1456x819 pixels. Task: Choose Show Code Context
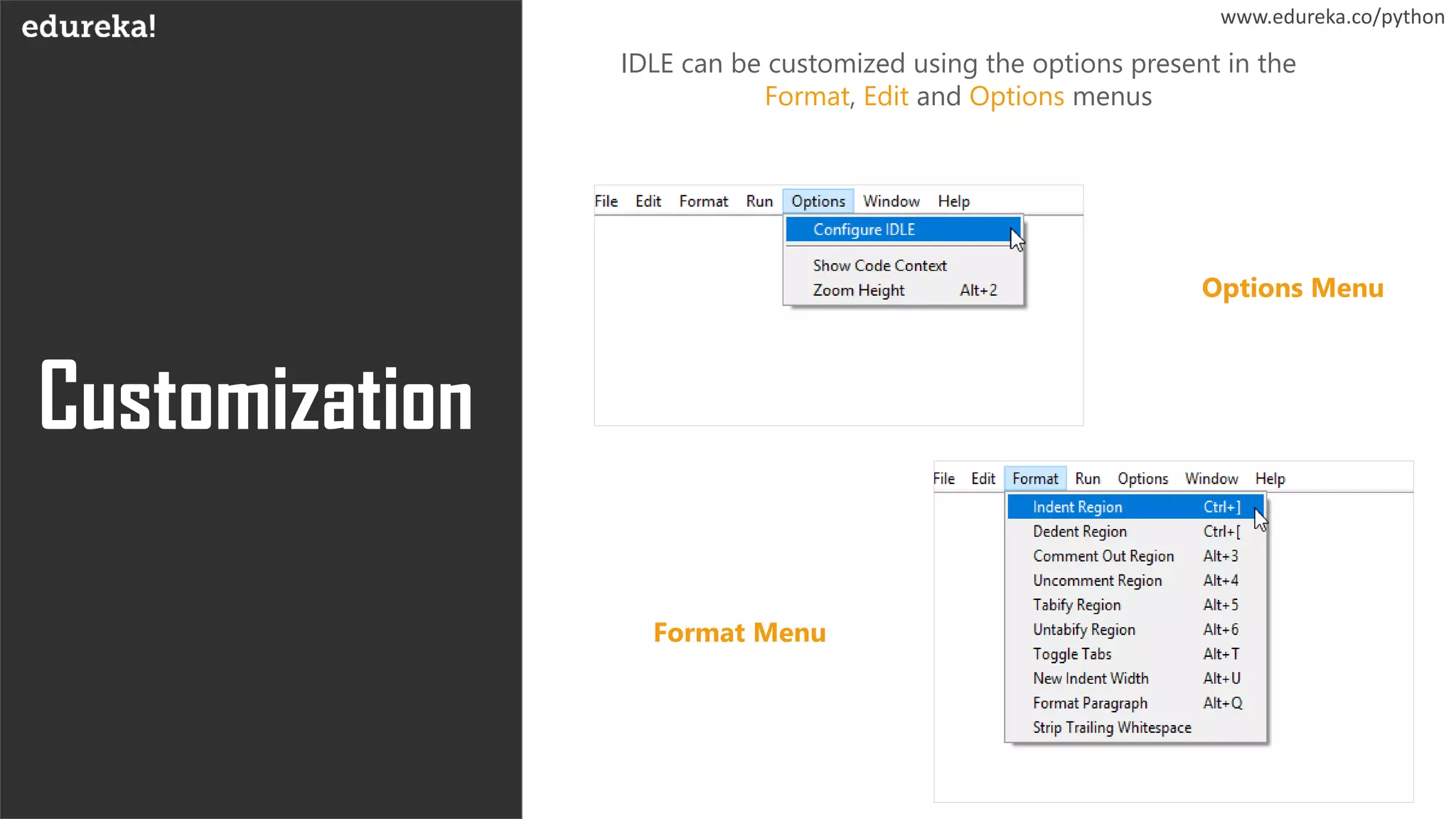[x=903, y=265]
